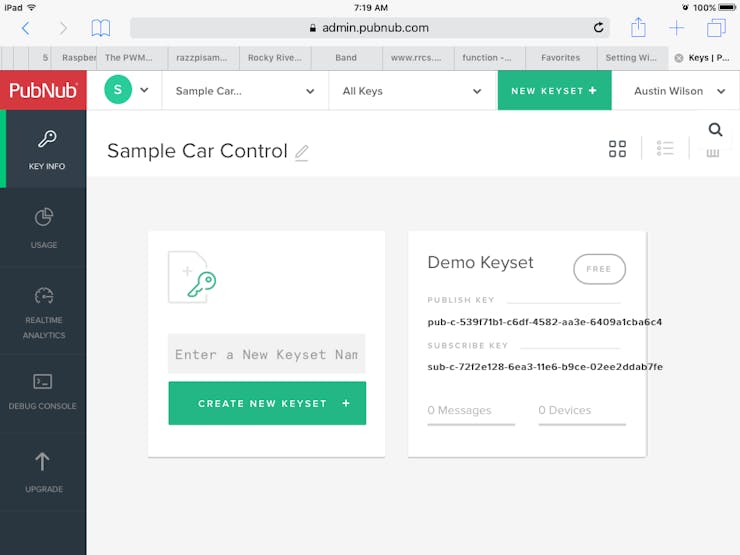Switch to the function browser tab
Screen dimensions: 740x555
489,58
